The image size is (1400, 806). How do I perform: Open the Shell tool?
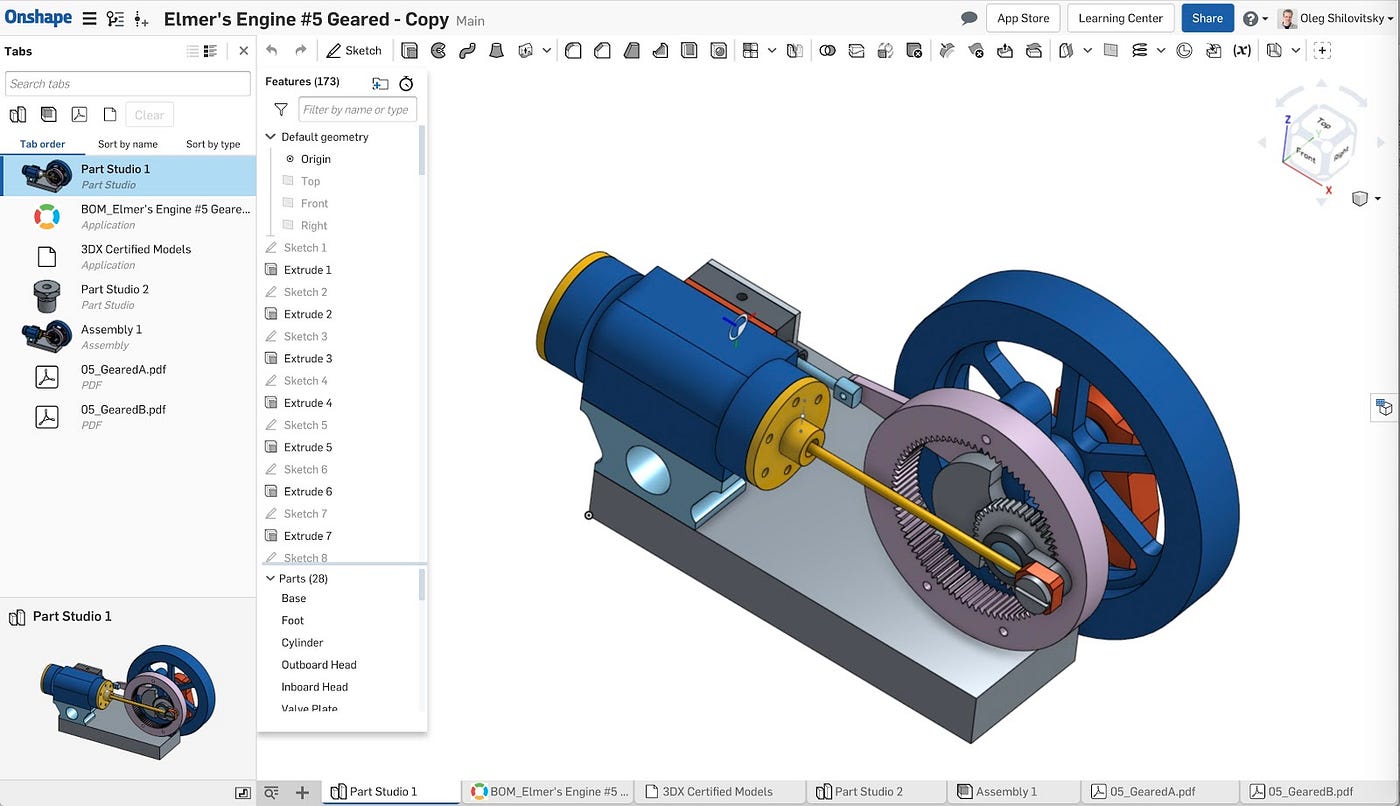click(x=689, y=50)
